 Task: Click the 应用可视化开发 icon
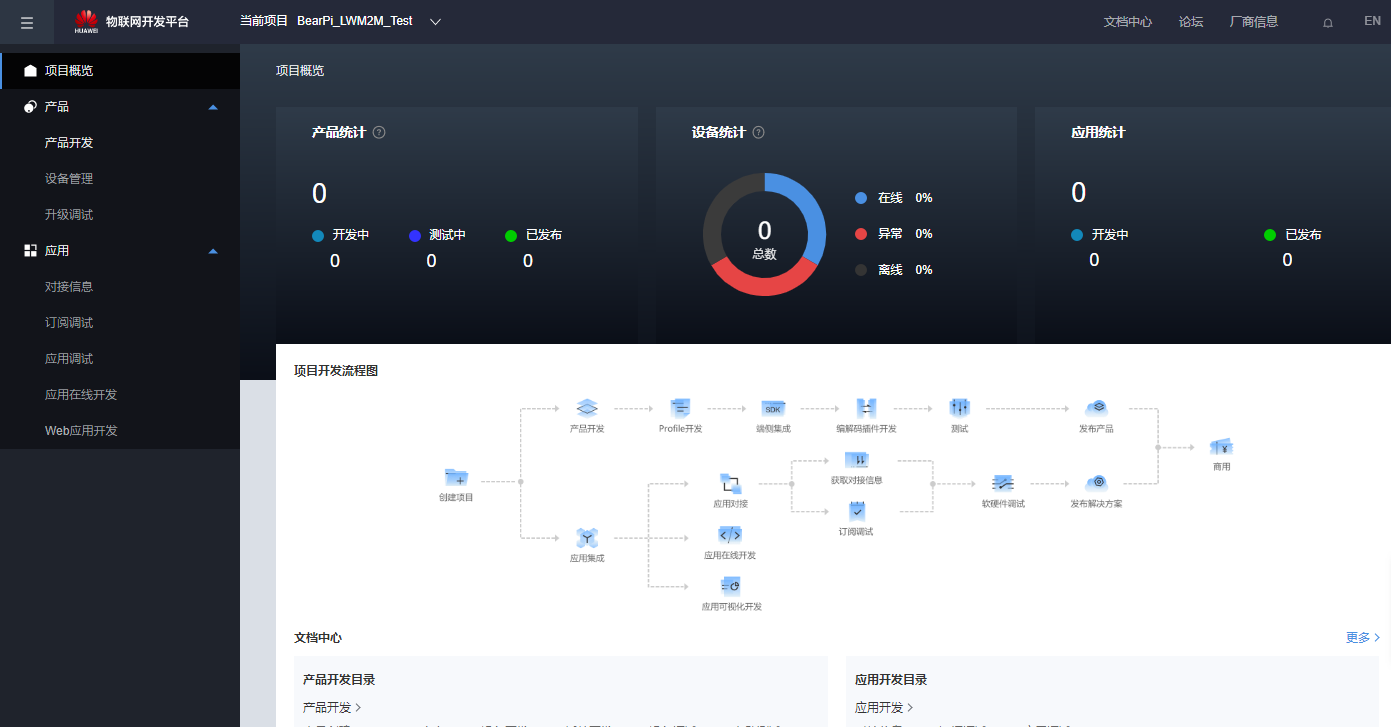pos(731,586)
